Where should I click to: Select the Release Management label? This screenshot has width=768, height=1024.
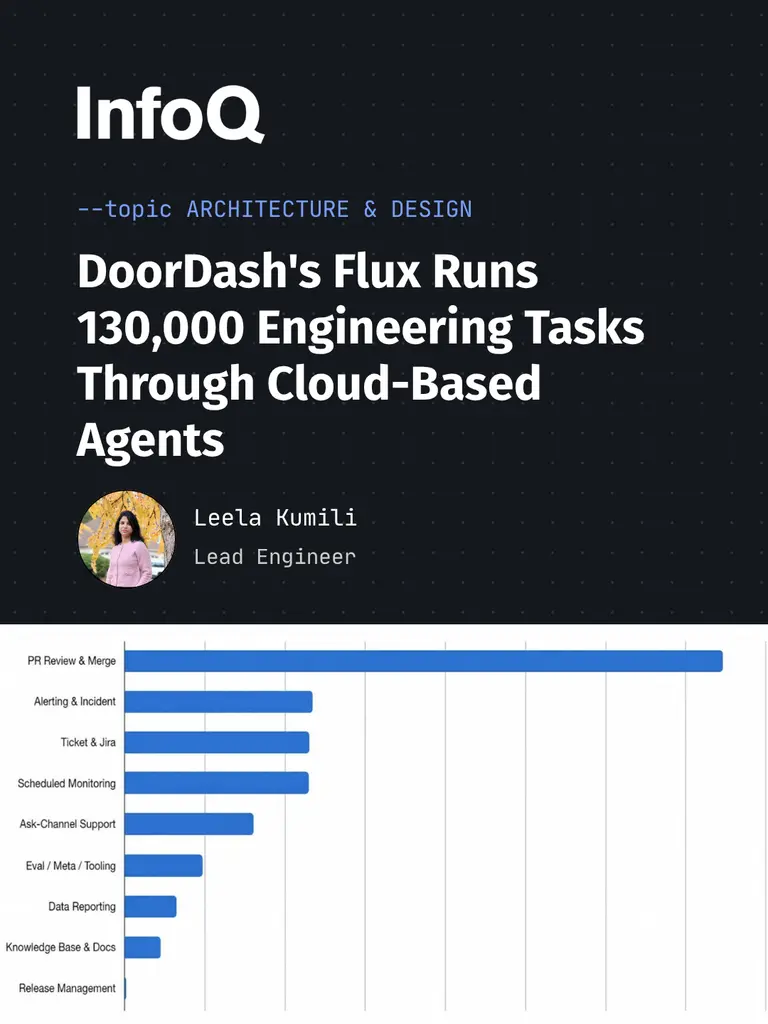click(67, 988)
